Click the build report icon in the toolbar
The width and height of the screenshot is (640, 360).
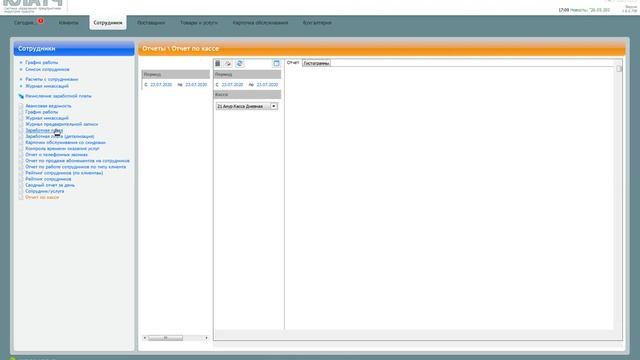pos(218,63)
